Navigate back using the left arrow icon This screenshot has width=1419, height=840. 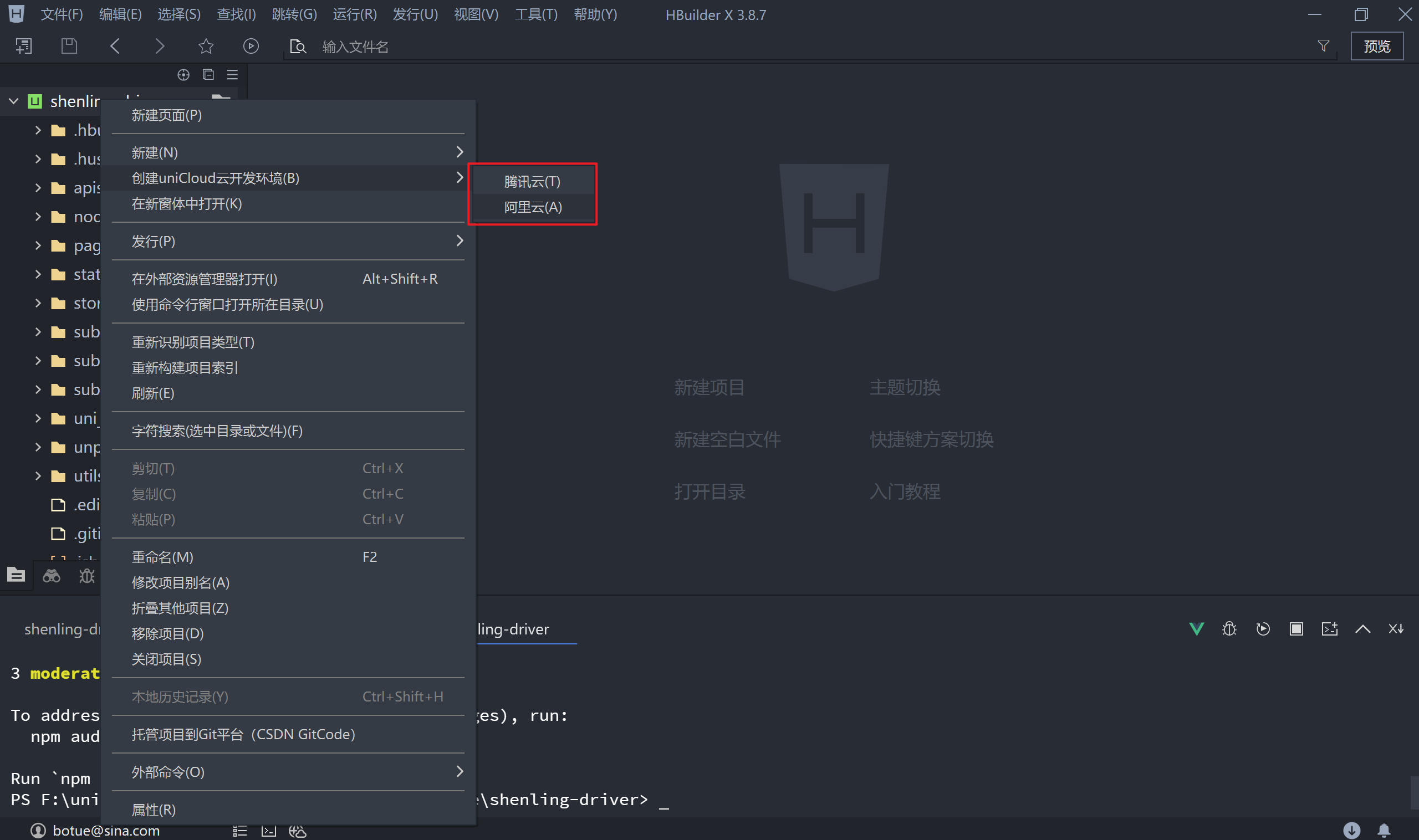[115, 46]
